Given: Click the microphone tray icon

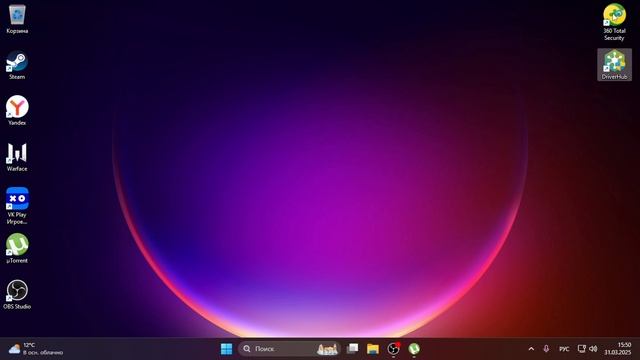Looking at the screenshot, I should (546, 349).
